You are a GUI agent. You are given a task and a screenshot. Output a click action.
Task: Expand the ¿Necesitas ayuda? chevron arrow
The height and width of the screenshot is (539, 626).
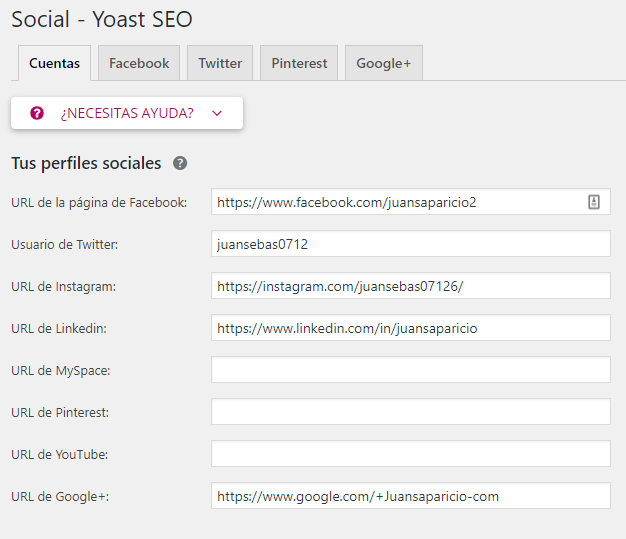coord(217,113)
